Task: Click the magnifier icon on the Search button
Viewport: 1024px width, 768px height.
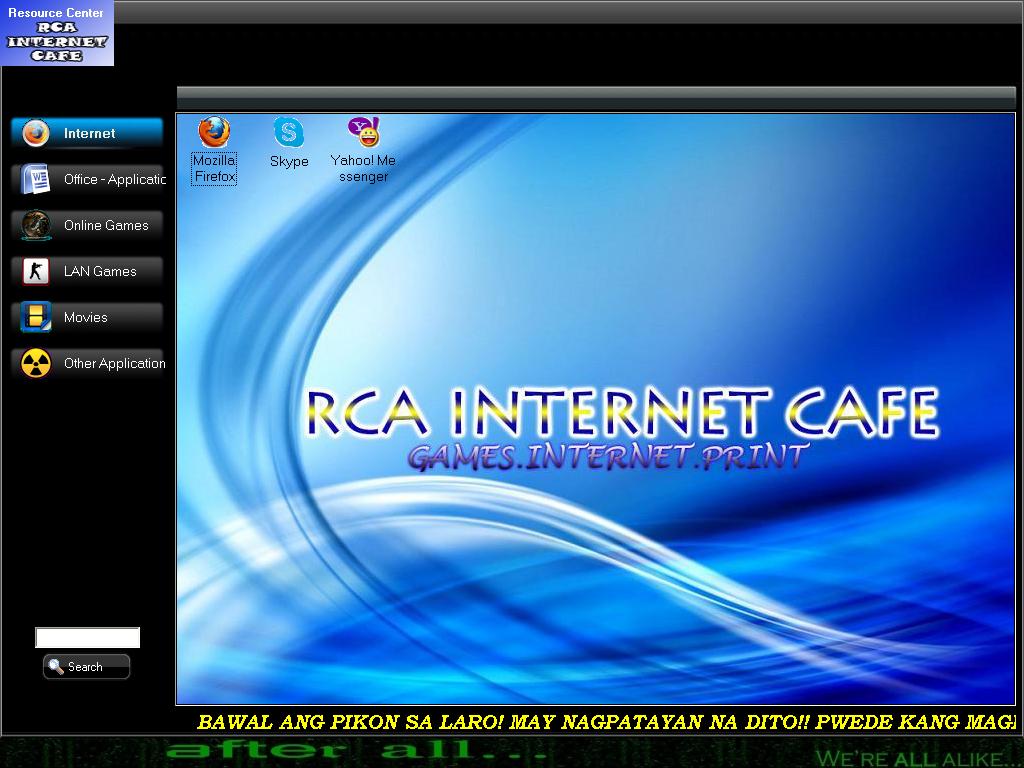Action: coord(55,667)
